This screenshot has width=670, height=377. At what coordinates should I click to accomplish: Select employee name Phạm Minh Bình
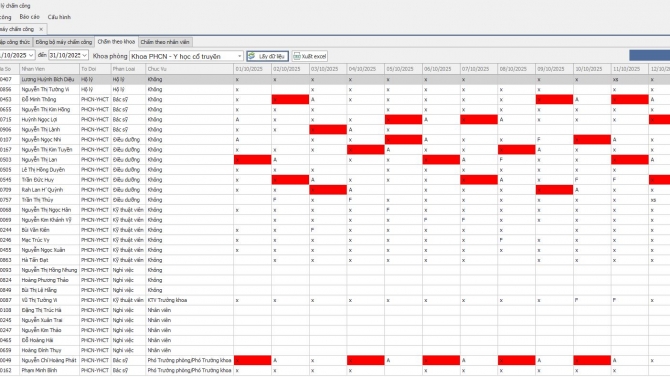(39, 371)
